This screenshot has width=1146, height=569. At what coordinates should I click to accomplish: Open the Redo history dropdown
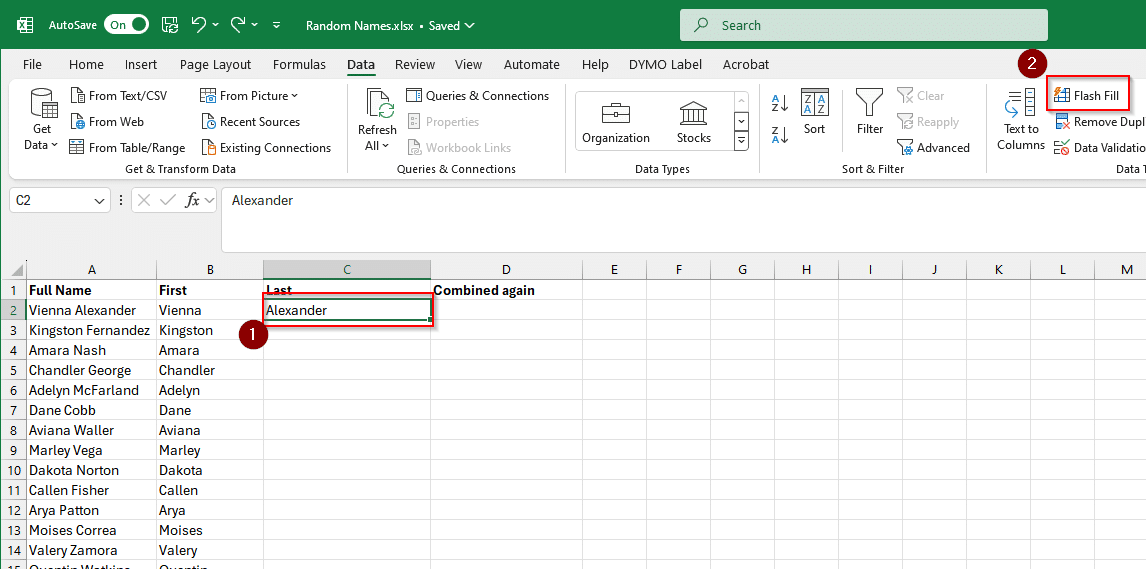click(255, 25)
